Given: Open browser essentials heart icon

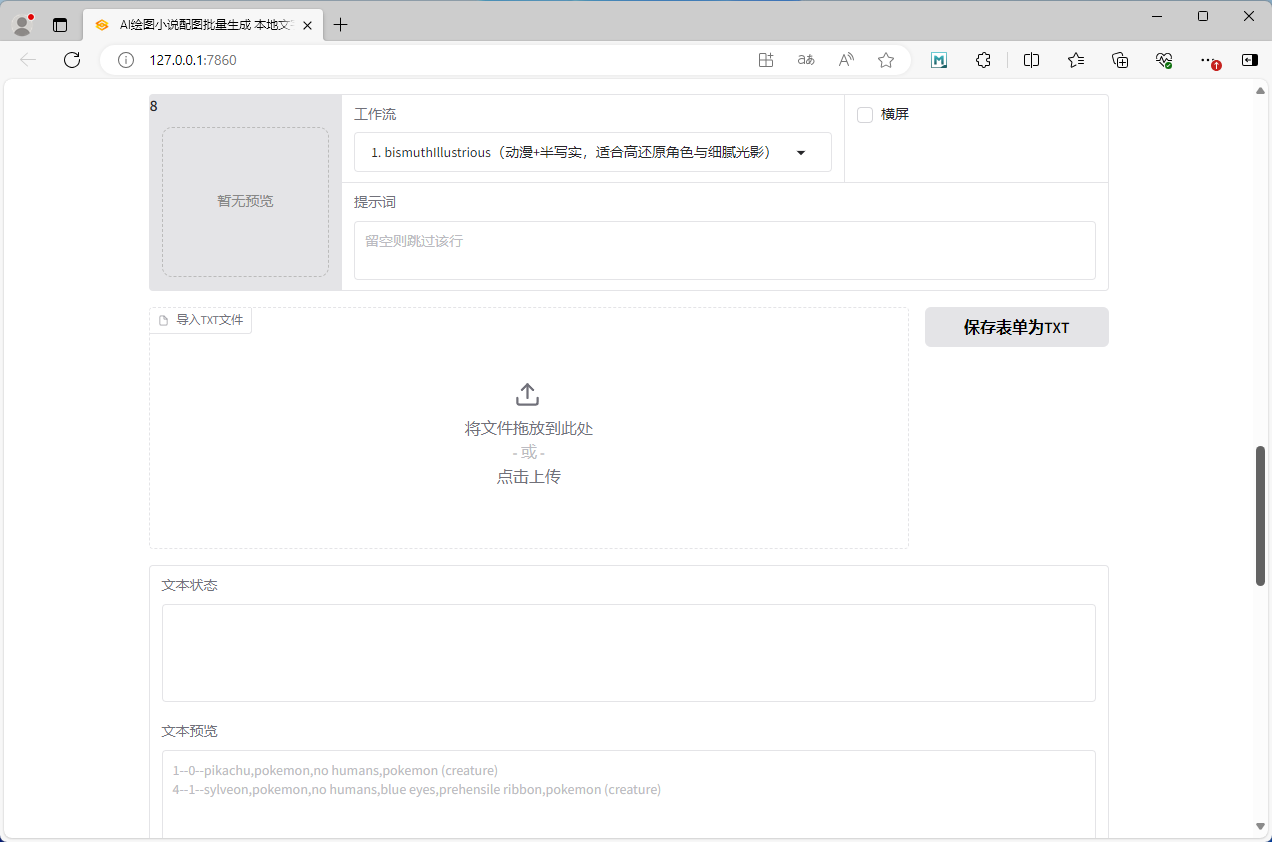Looking at the screenshot, I should pos(1164,60).
